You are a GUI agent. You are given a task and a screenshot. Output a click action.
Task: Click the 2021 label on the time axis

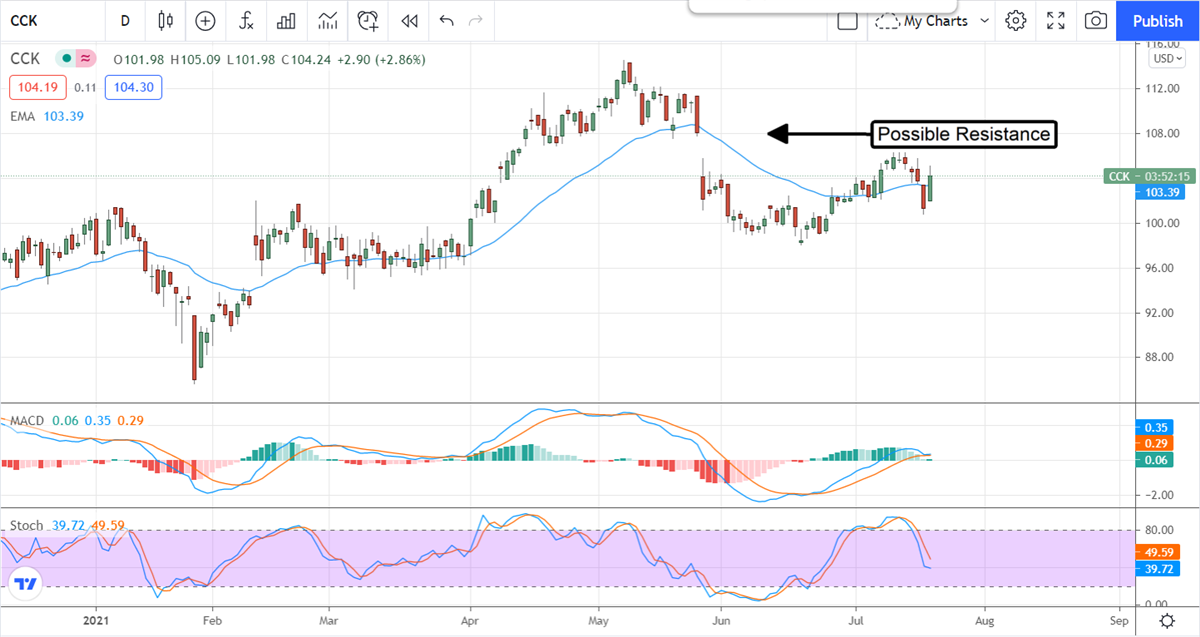[x=96, y=620]
